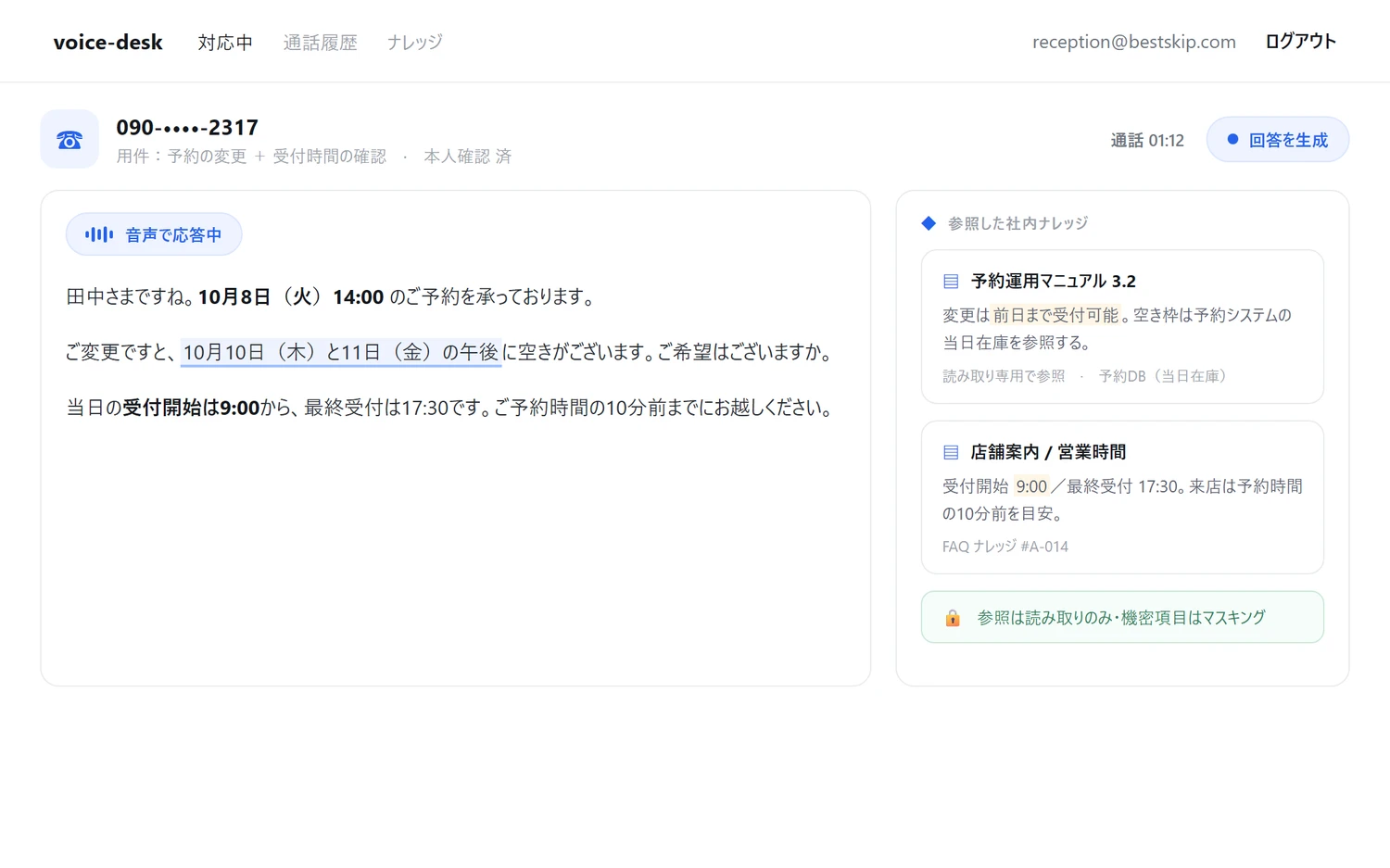The height and width of the screenshot is (868, 1390).
Task: Click the 参照した社内ナレッジ heading
Action: pyautogui.click(x=1017, y=223)
